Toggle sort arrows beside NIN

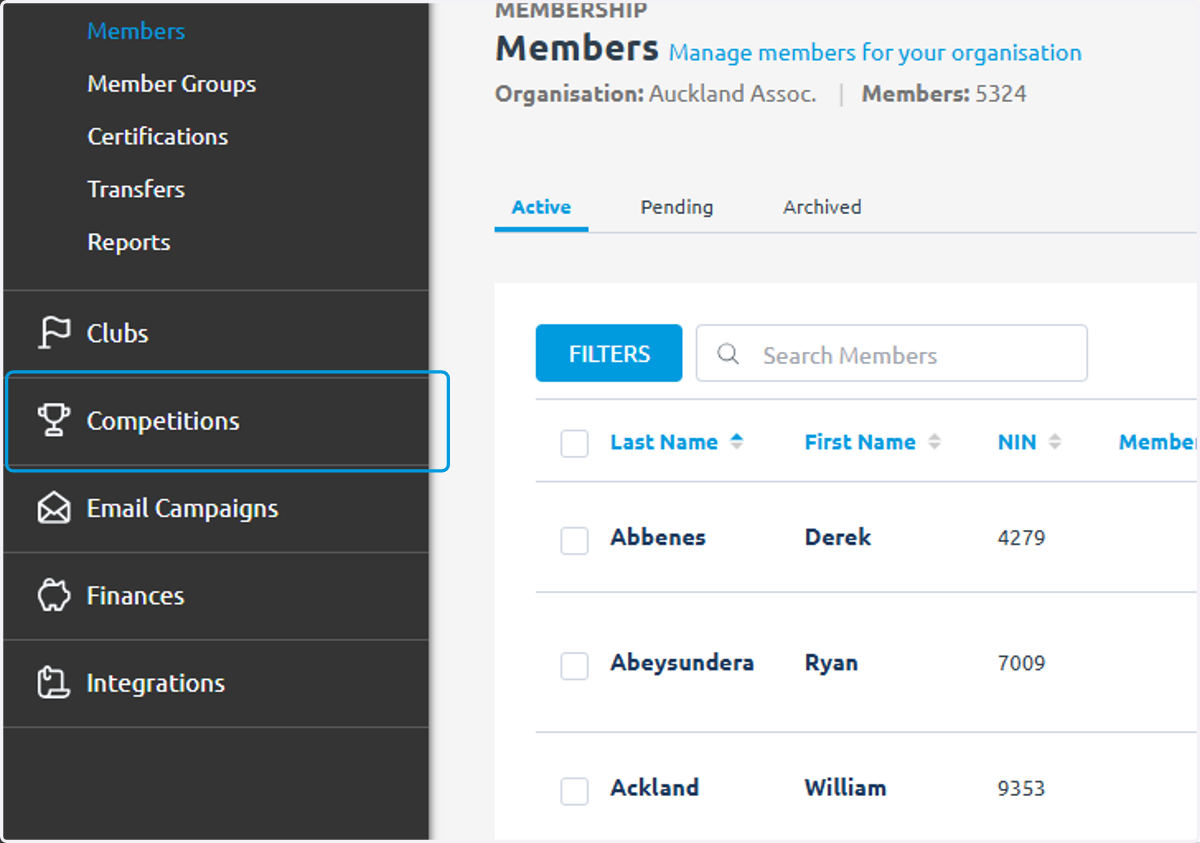[x=1055, y=442]
